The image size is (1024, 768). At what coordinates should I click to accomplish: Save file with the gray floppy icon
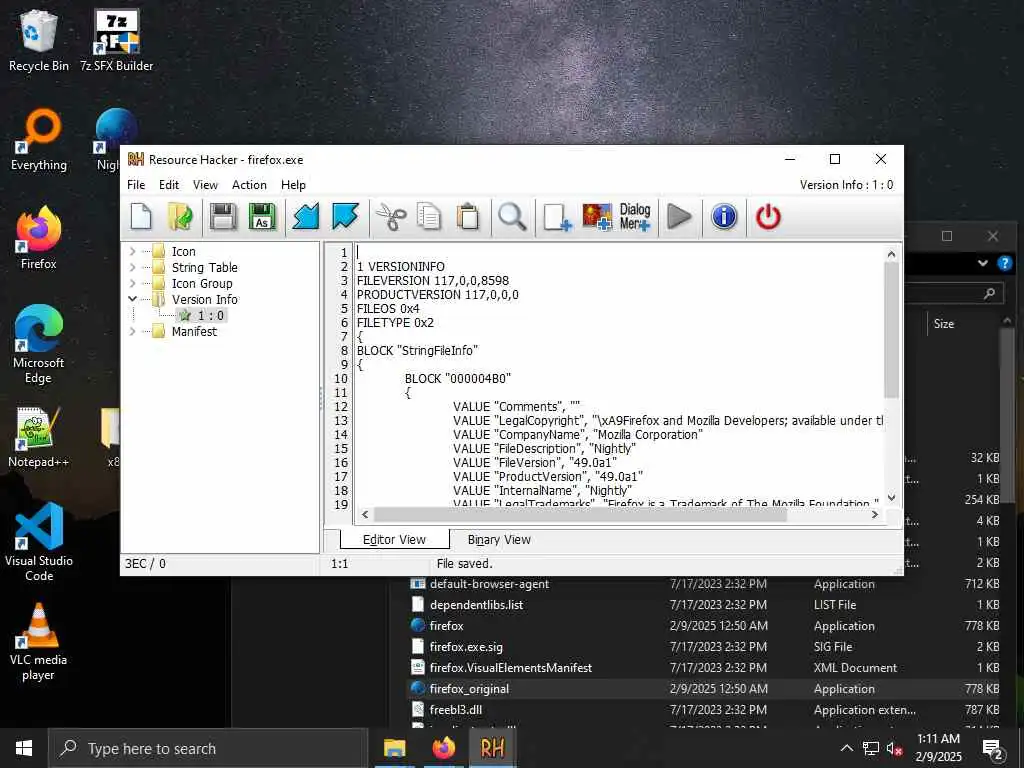click(223, 217)
